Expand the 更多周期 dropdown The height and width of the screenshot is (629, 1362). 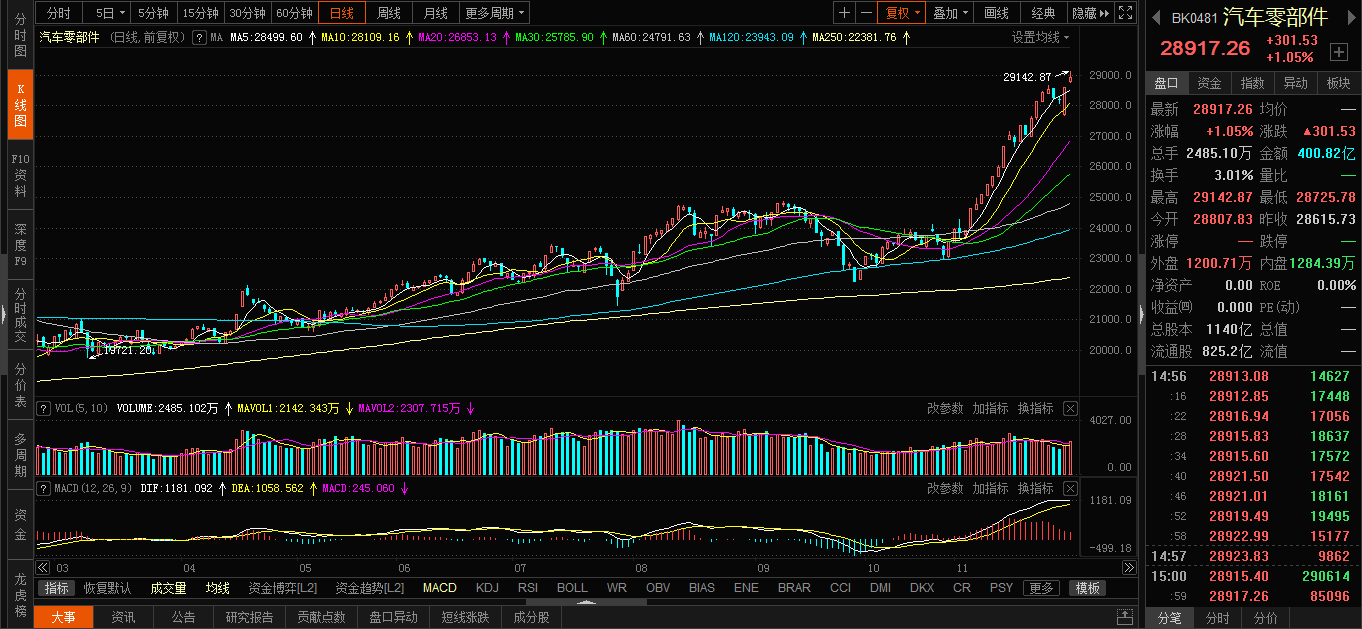(x=495, y=13)
